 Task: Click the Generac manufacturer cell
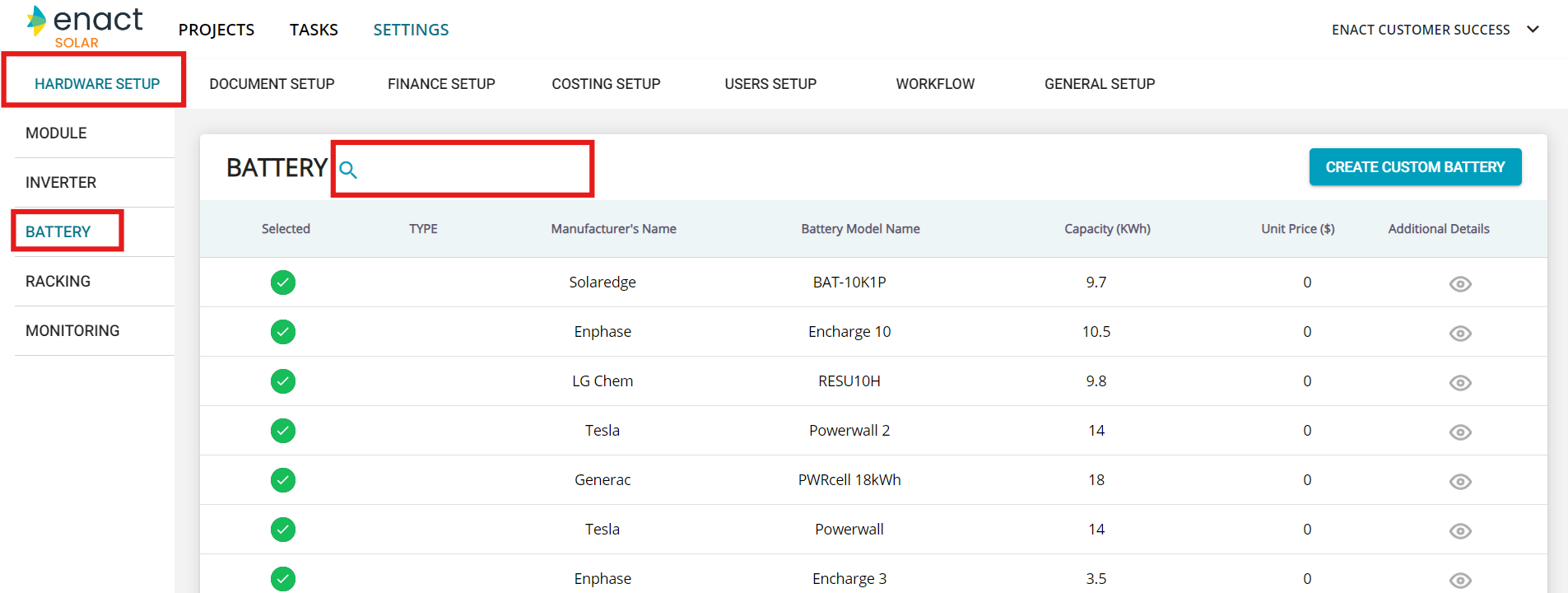603,480
